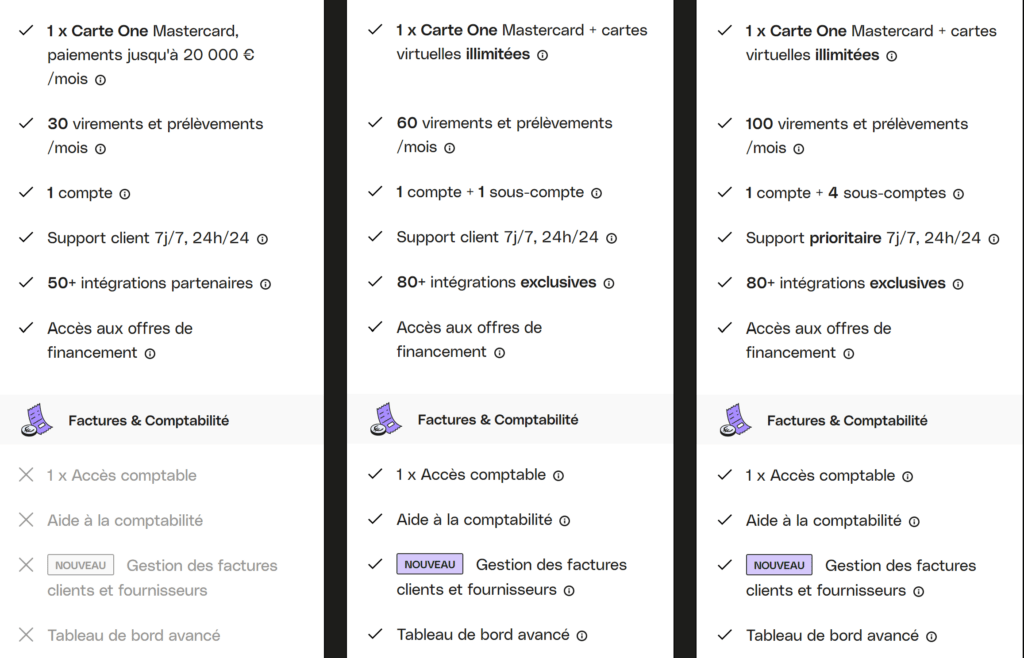This screenshot has width=1024, height=658.
Task: Click info icon next to 'Support prioritaire 7j/7, 24h/24'
Action: tap(993, 239)
